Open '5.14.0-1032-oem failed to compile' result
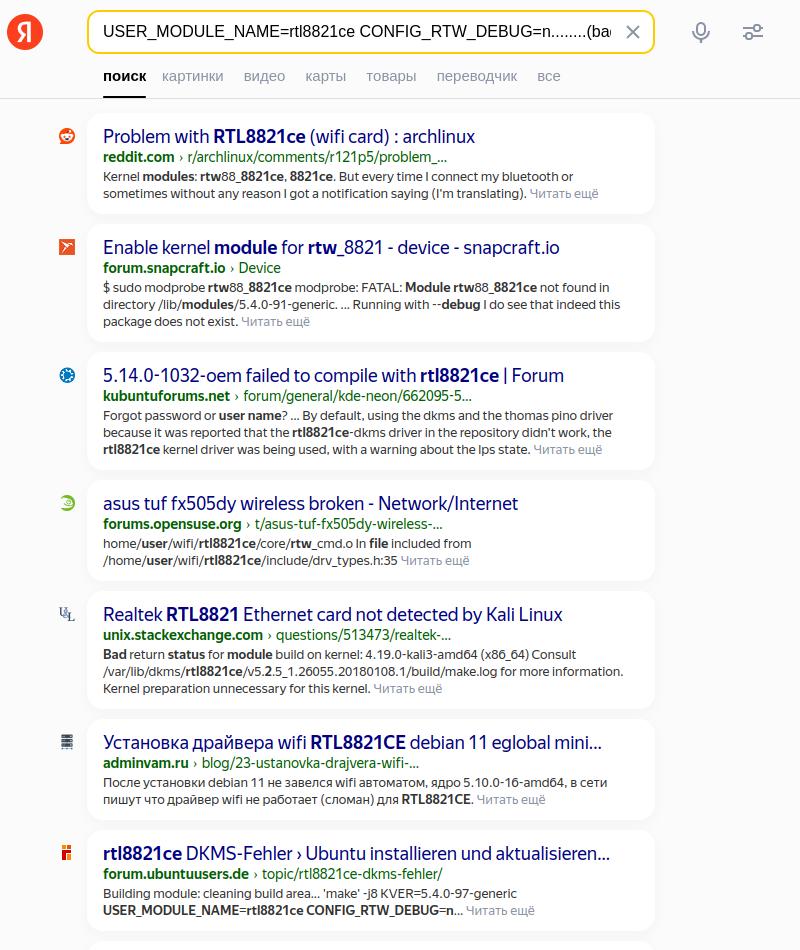The height and width of the screenshot is (950, 800). click(x=333, y=376)
